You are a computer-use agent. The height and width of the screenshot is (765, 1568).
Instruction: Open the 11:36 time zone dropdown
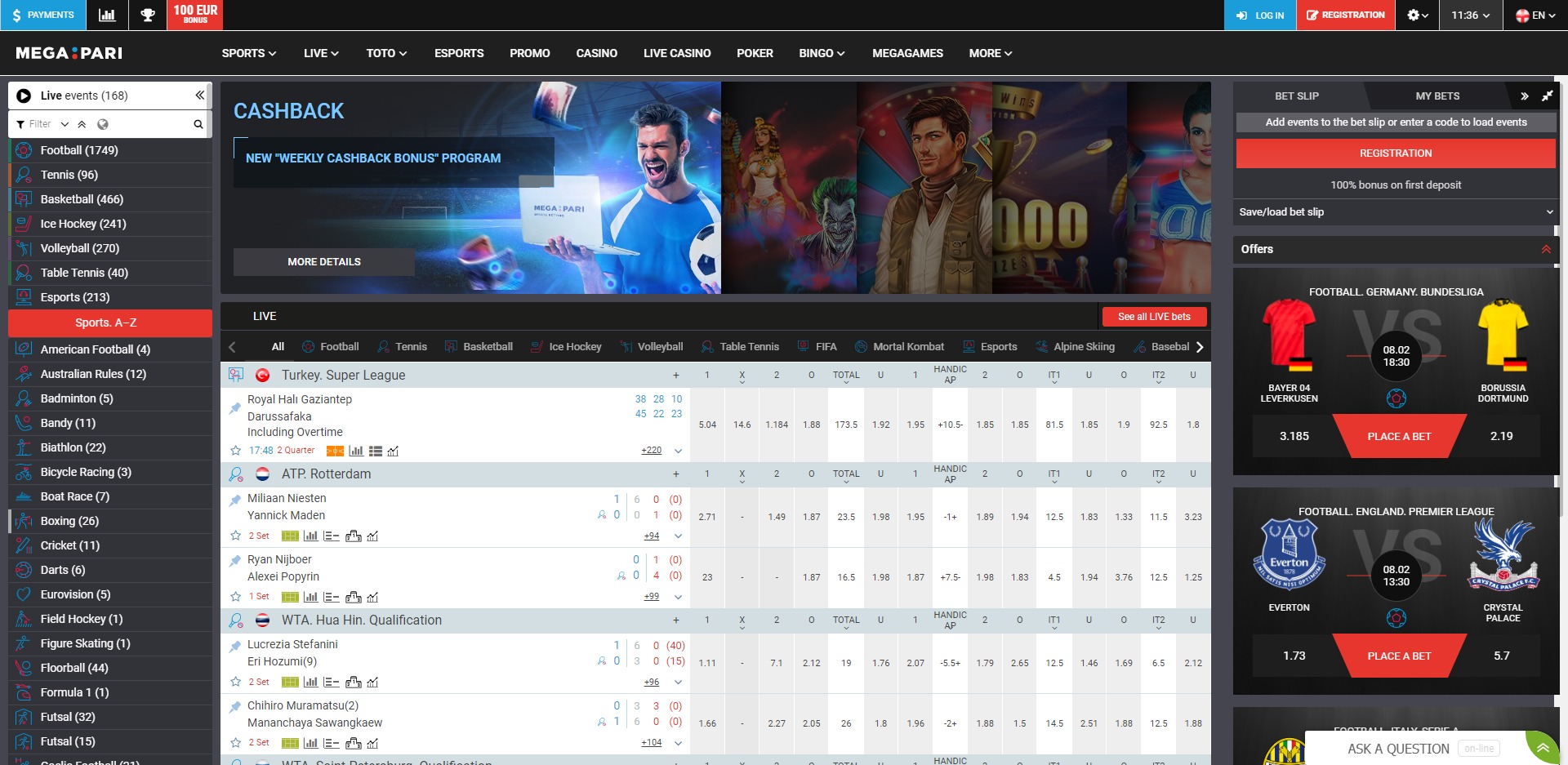[1471, 15]
